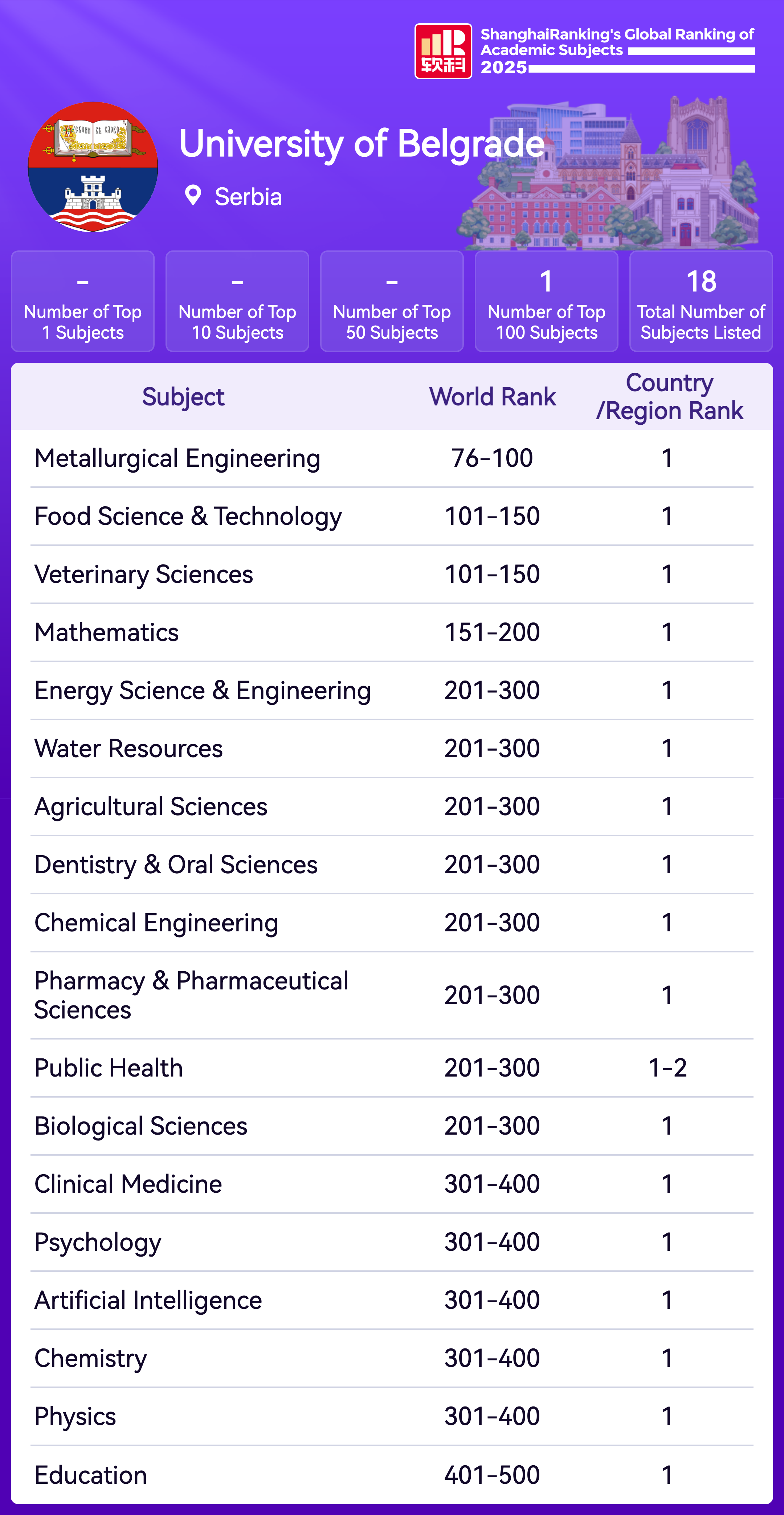Click the Subject column header
Viewport: 784px width, 1515px height.
(183, 397)
